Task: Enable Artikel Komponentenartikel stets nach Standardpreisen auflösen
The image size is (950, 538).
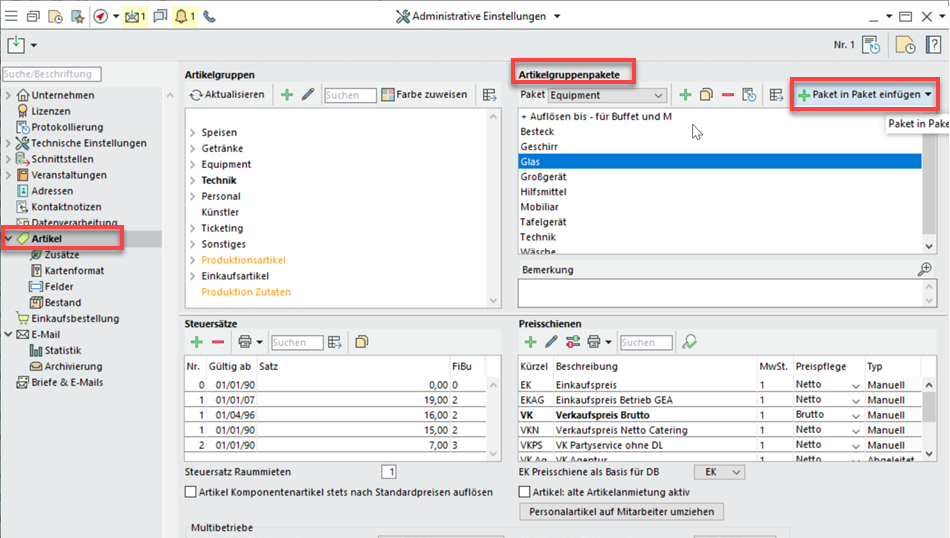Action: coord(192,492)
